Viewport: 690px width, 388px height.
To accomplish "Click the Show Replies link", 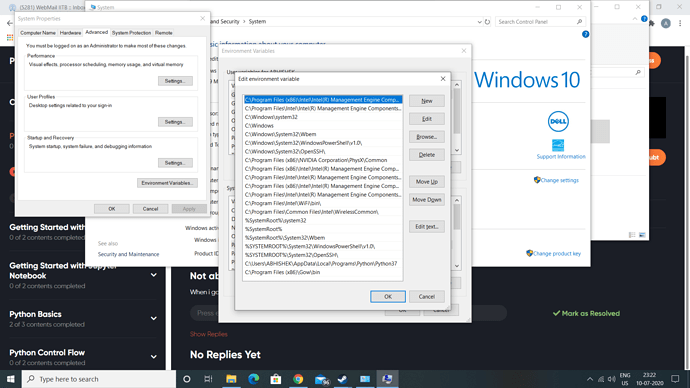I will click(209, 334).
